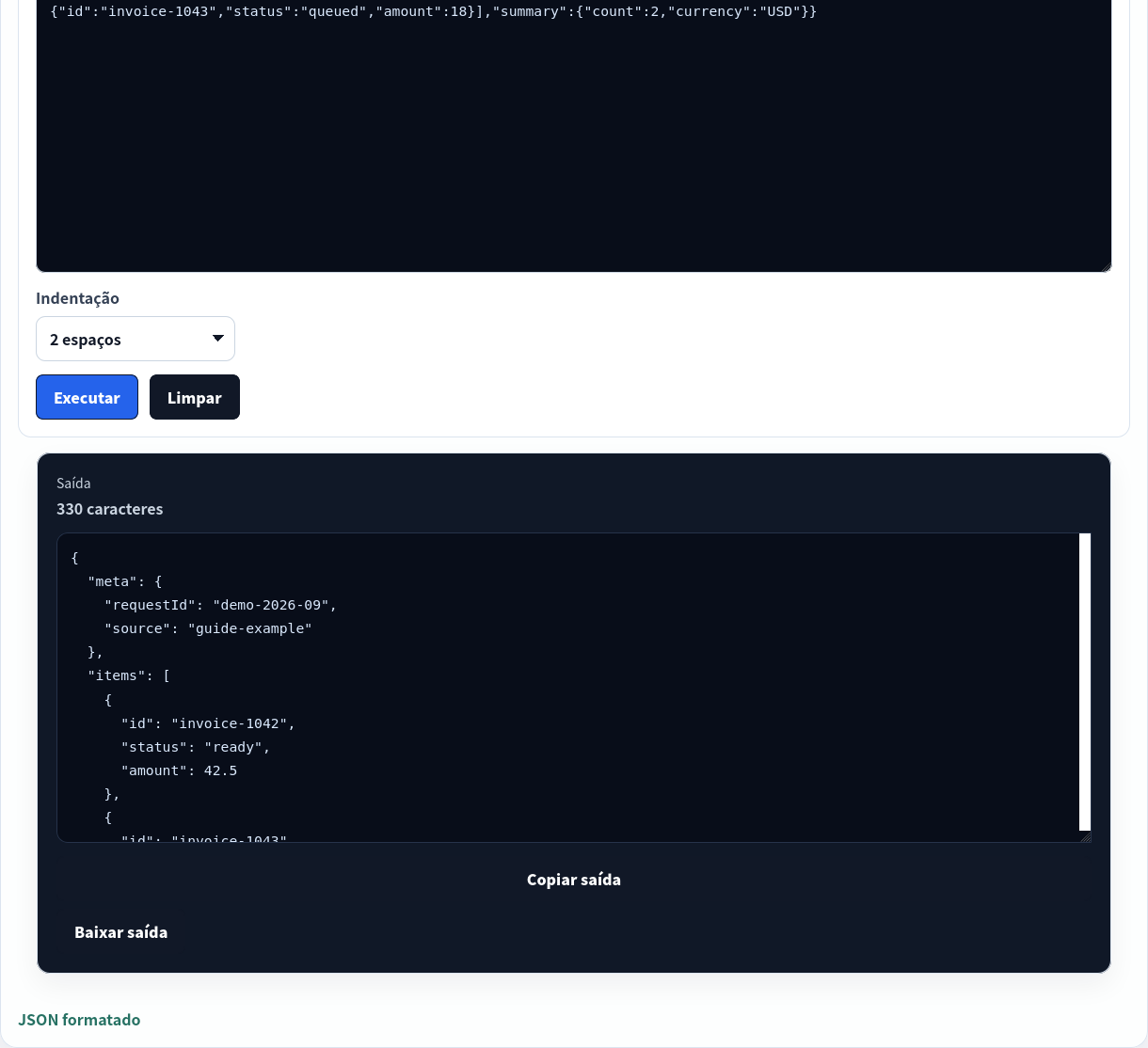
Task: Click the blue Executar button
Action: click(x=87, y=397)
